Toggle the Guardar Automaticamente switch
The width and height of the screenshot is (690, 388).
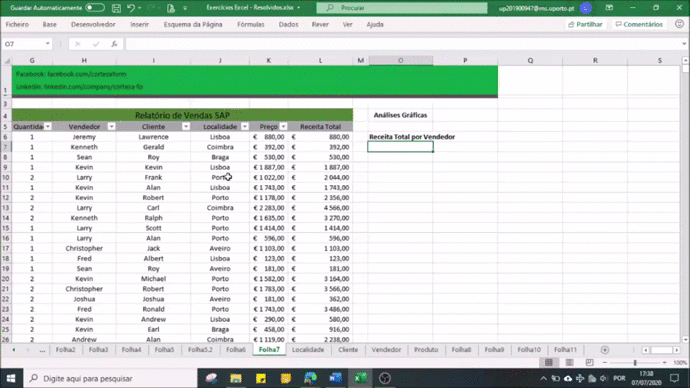pyautogui.click(x=95, y=7)
